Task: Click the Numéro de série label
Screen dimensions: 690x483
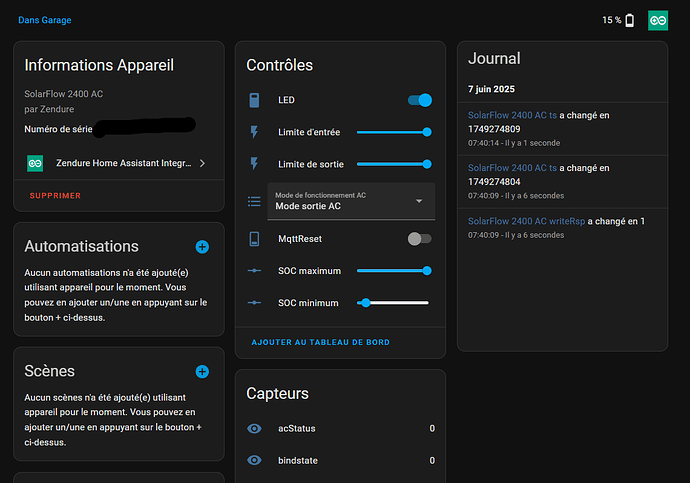Action: (x=58, y=129)
